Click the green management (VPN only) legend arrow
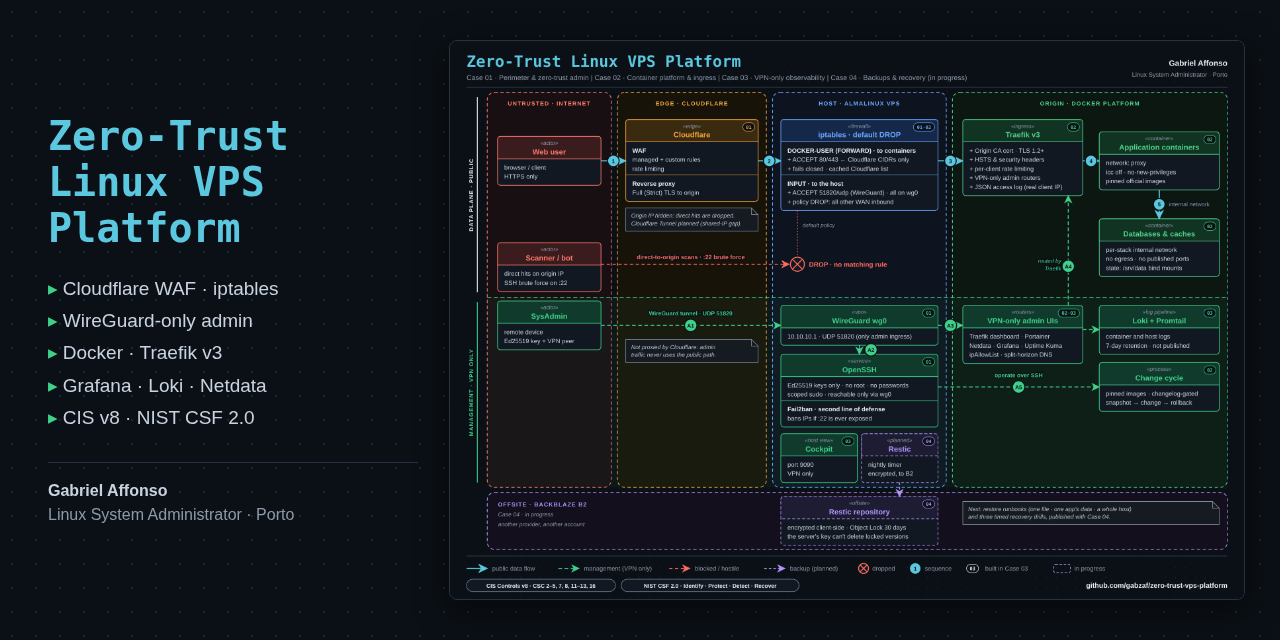The image size is (1280, 640). click(569, 568)
